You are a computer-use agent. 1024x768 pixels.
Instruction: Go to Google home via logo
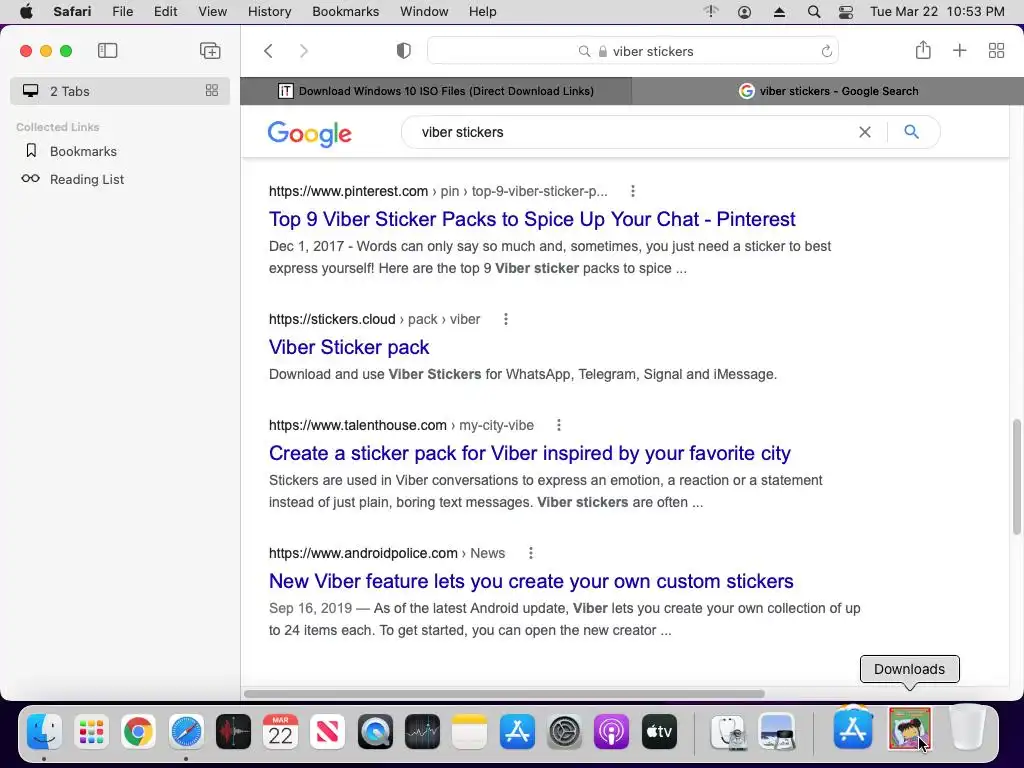tap(310, 134)
